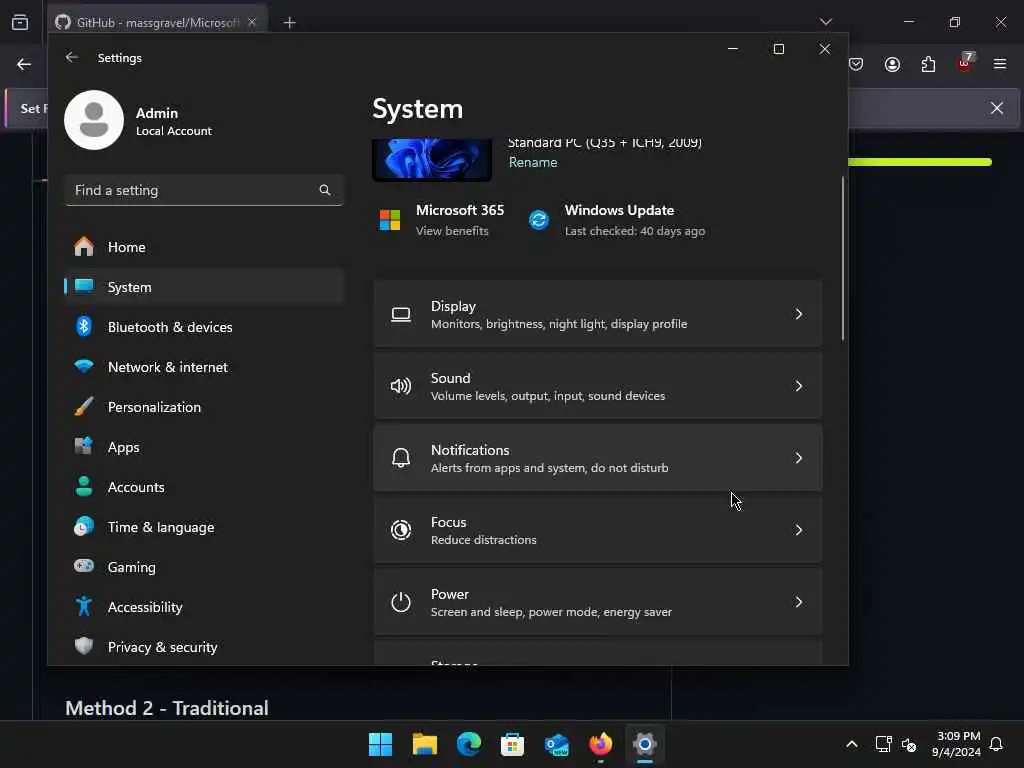The image size is (1024, 768).
Task: Select the GitHub browser tab
Action: tap(157, 23)
